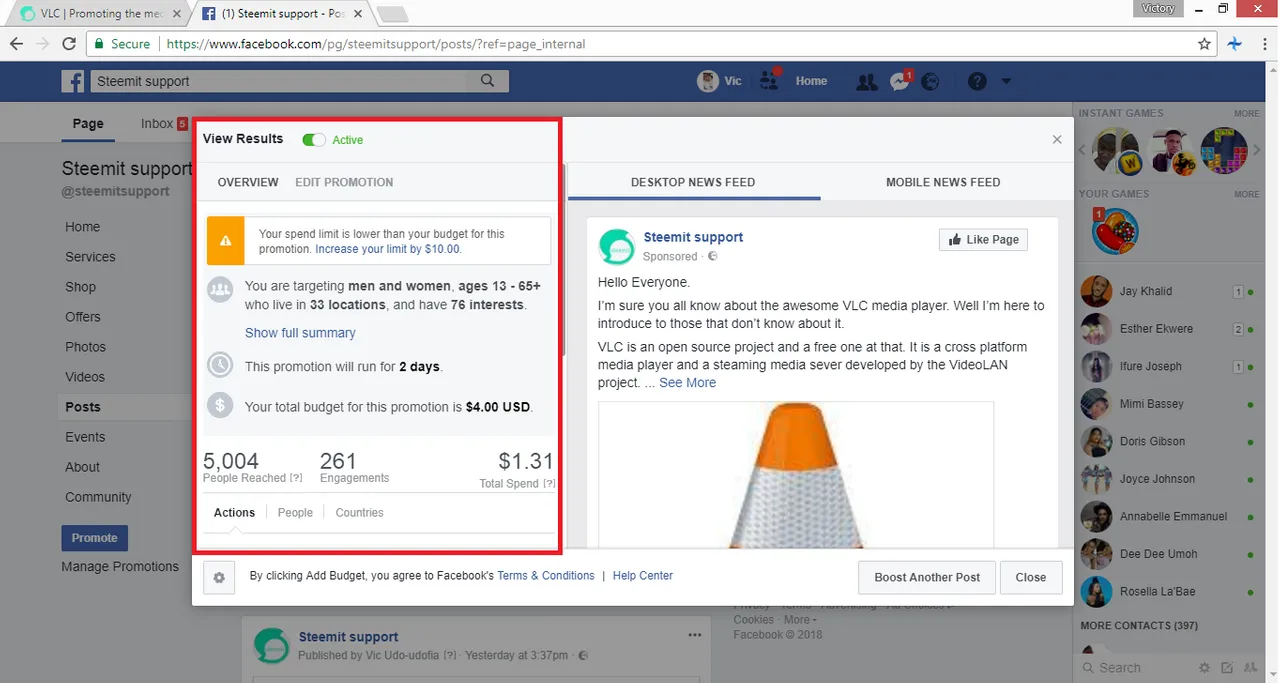Click Increase your limit by $10.00 link
The width and height of the screenshot is (1280, 683).
point(388,249)
